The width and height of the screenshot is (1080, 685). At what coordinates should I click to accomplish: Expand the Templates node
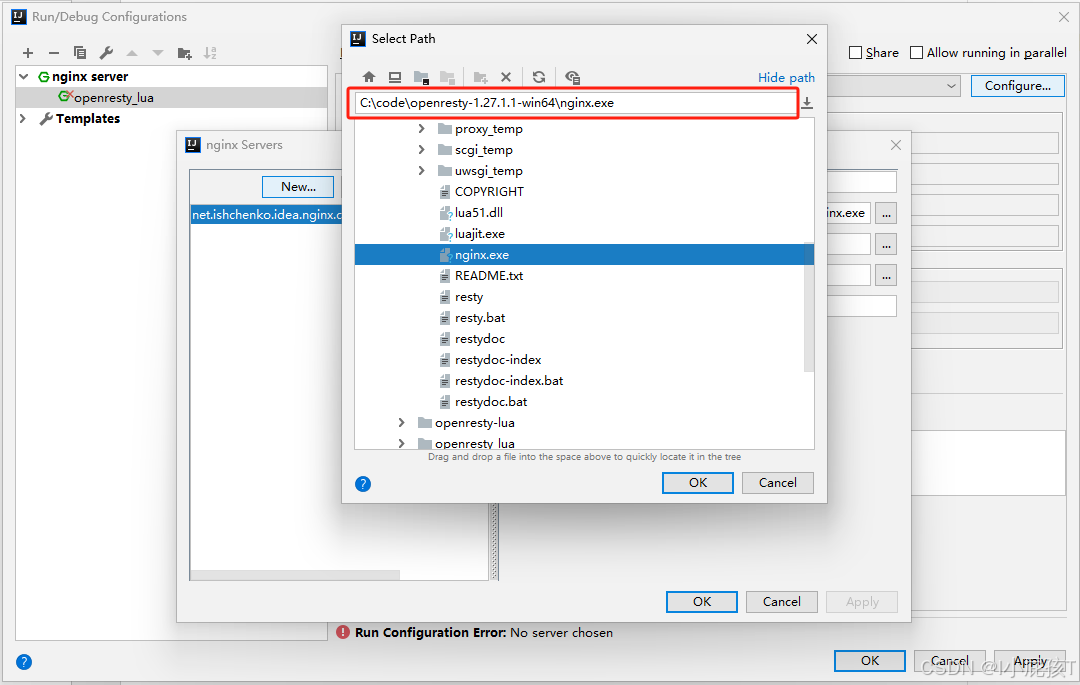pyautogui.click(x=23, y=118)
